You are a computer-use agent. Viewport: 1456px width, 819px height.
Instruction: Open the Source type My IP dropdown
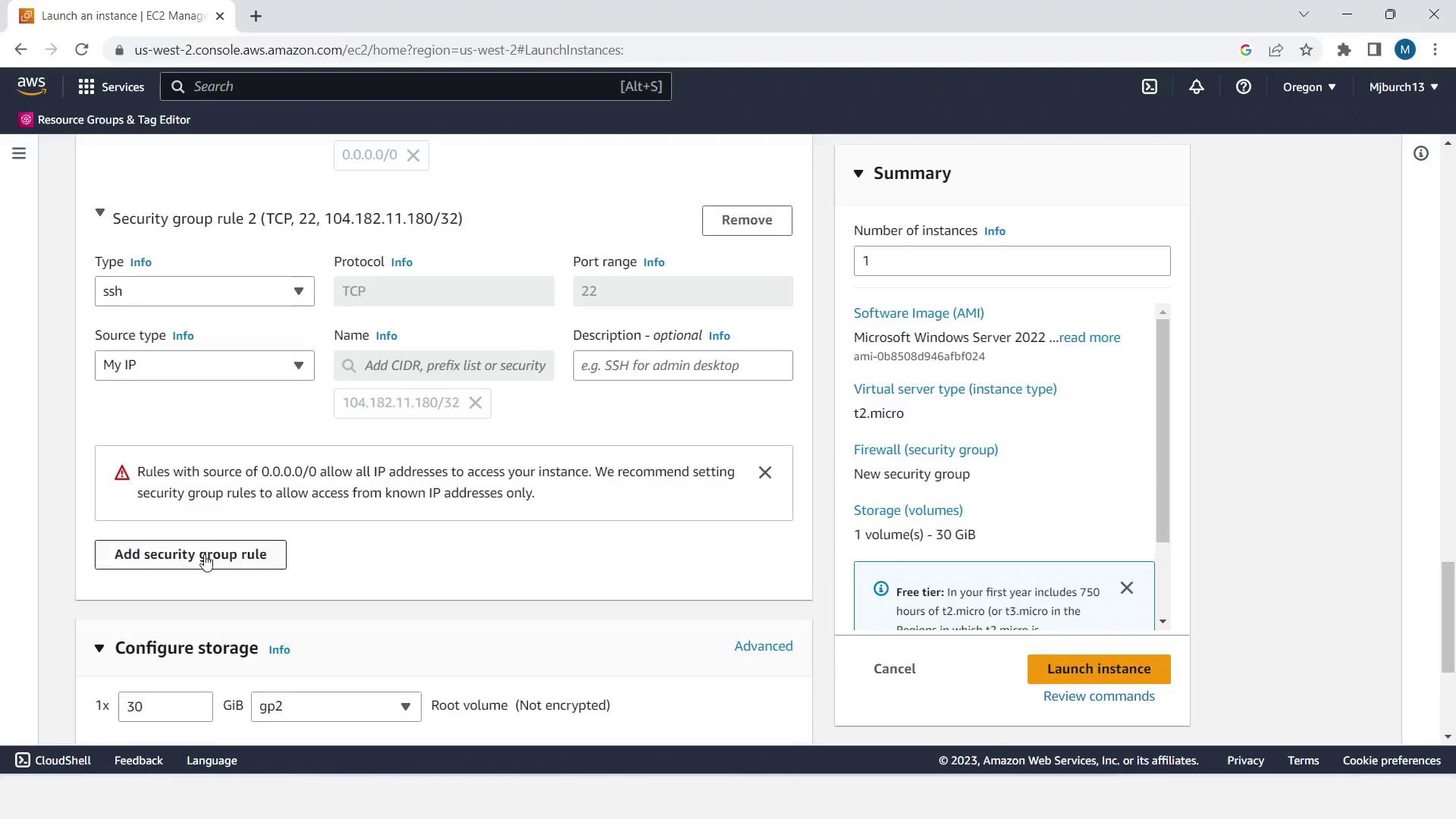[x=204, y=366]
